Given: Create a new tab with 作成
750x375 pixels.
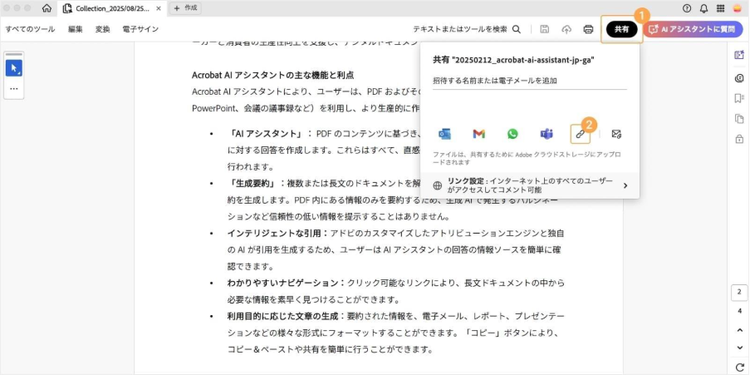Looking at the screenshot, I should (x=186, y=8).
